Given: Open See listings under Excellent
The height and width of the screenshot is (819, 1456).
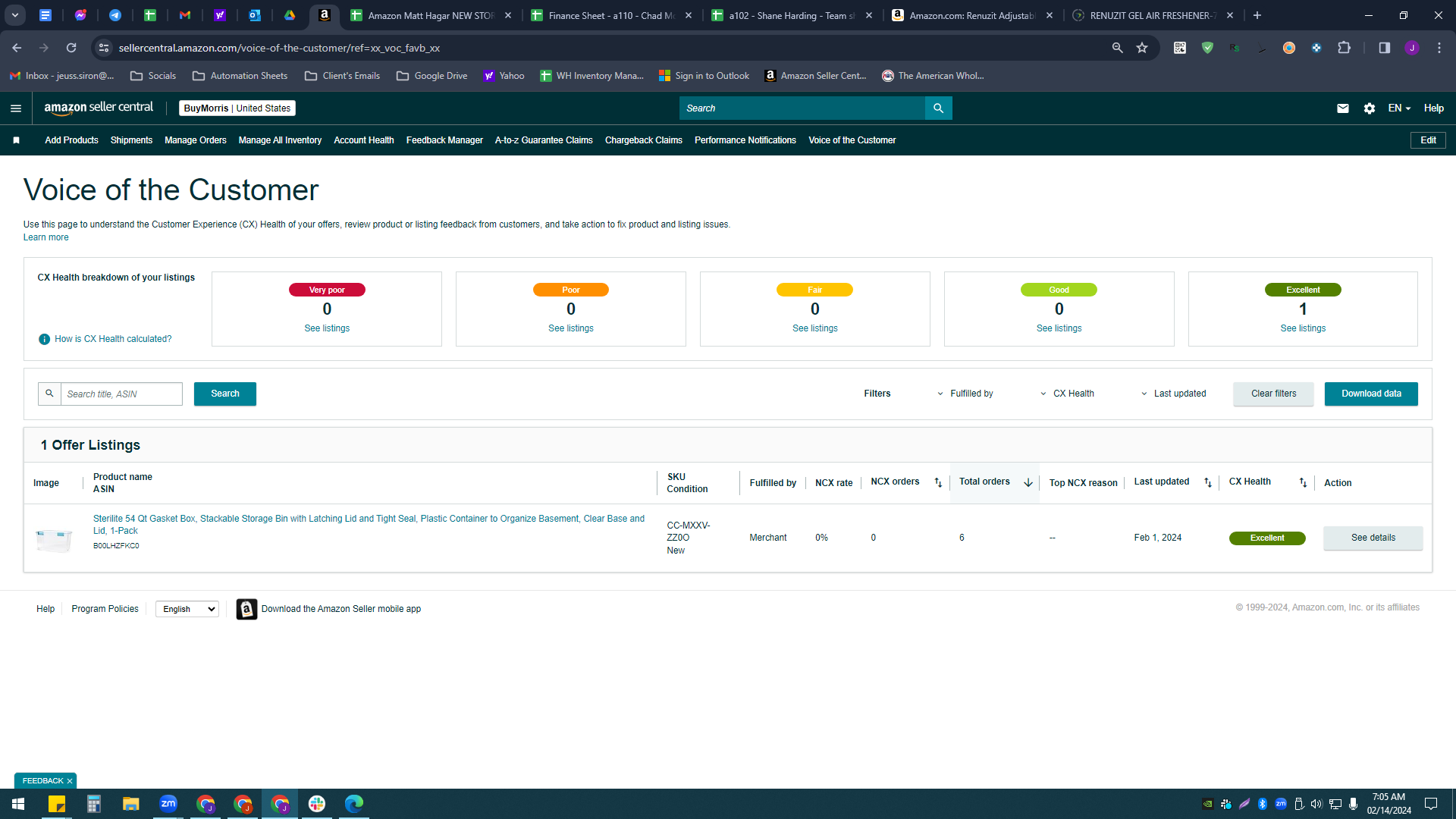Looking at the screenshot, I should pos(1303,328).
